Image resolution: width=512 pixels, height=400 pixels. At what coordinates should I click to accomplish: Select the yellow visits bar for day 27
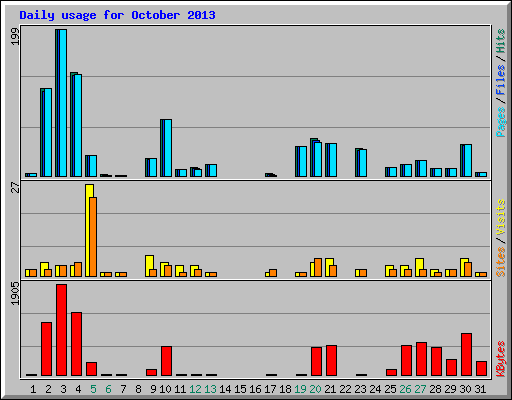click(x=419, y=267)
